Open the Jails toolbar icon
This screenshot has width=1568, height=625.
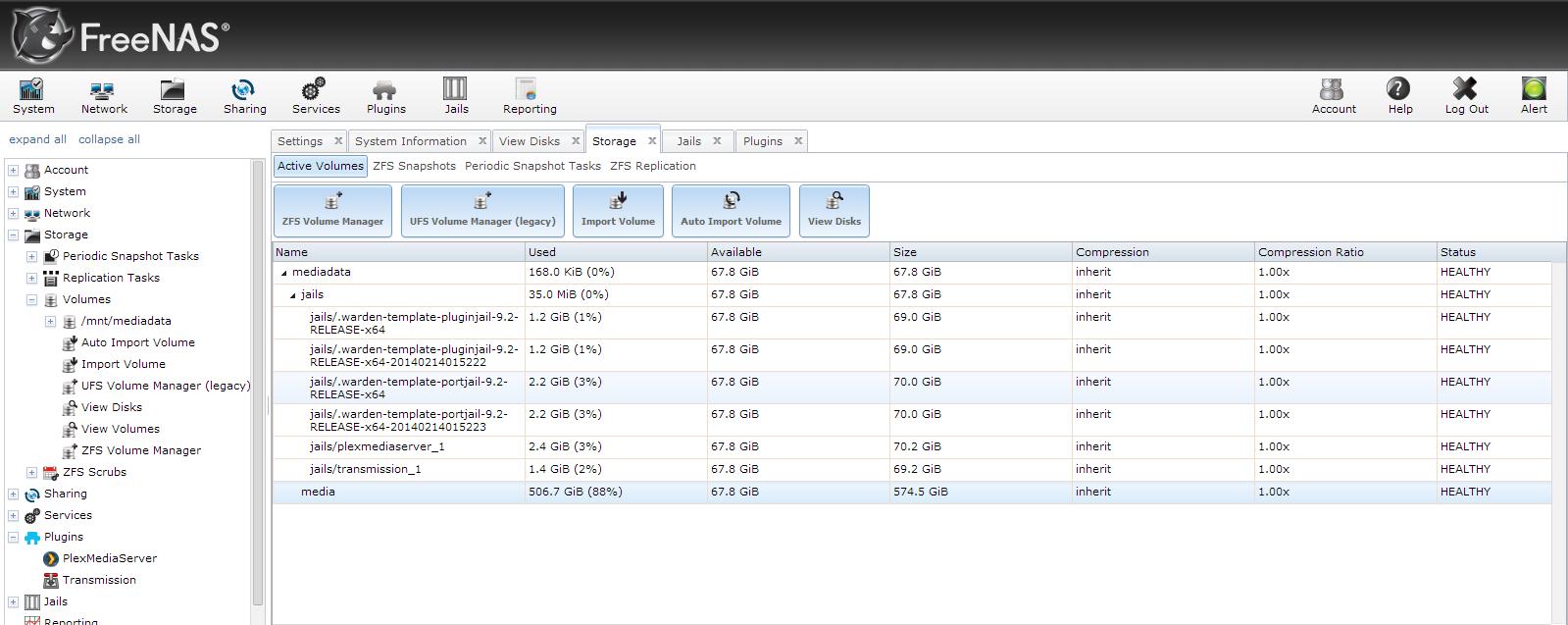456,96
